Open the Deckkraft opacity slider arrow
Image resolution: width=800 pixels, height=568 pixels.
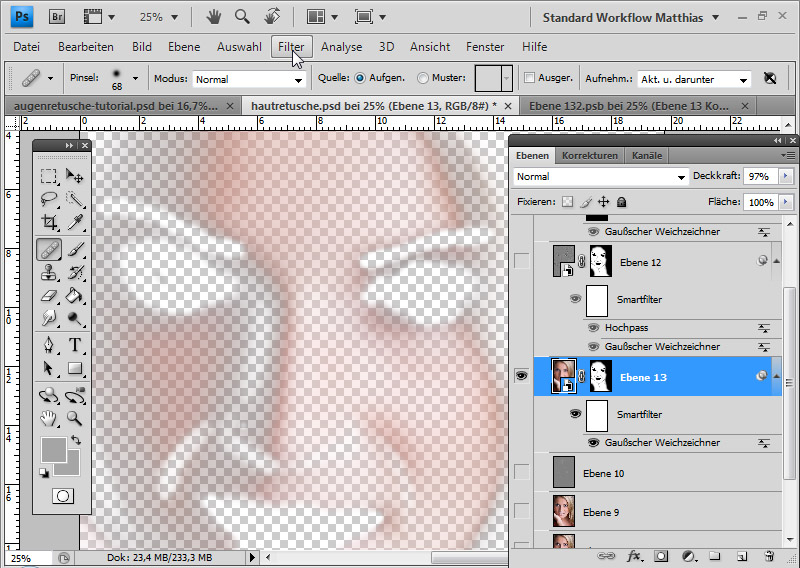785,176
